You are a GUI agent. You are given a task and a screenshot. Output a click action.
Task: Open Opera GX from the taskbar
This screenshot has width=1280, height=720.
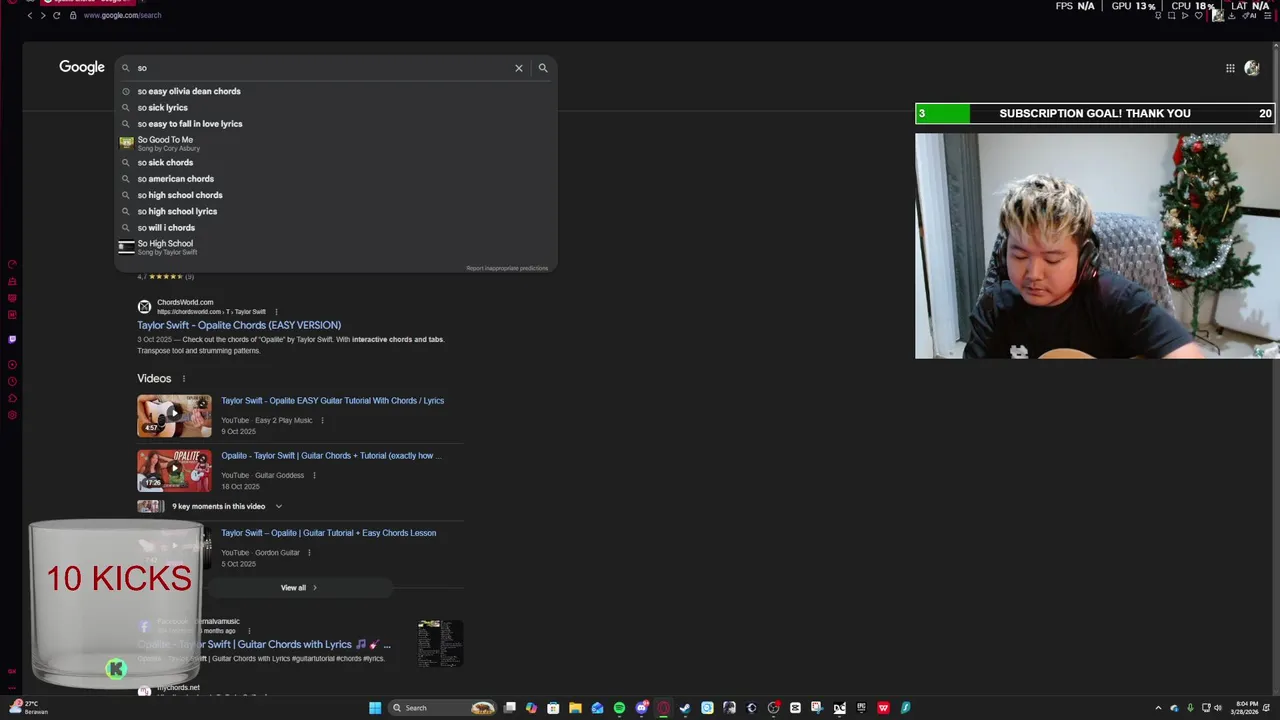click(x=663, y=708)
